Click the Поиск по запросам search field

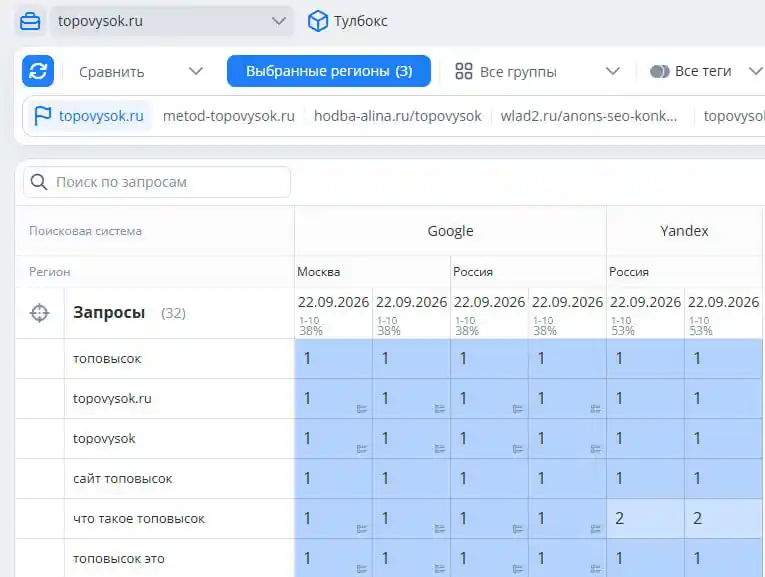pyautogui.click(x=157, y=182)
